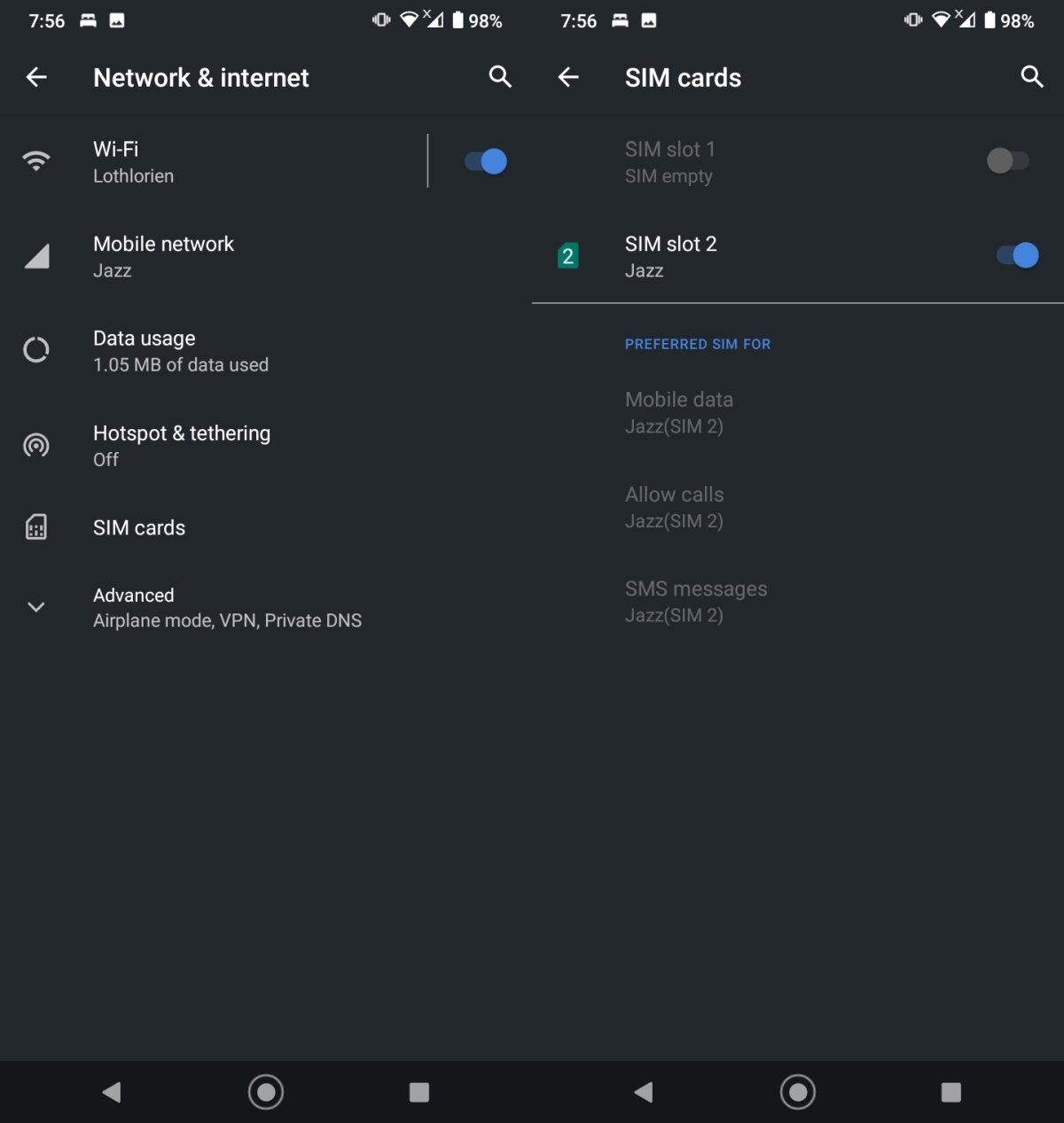Click the green SIM 2 badge icon
Image resolution: width=1064 pixels, height=1123 pixels.
[567, 255]
